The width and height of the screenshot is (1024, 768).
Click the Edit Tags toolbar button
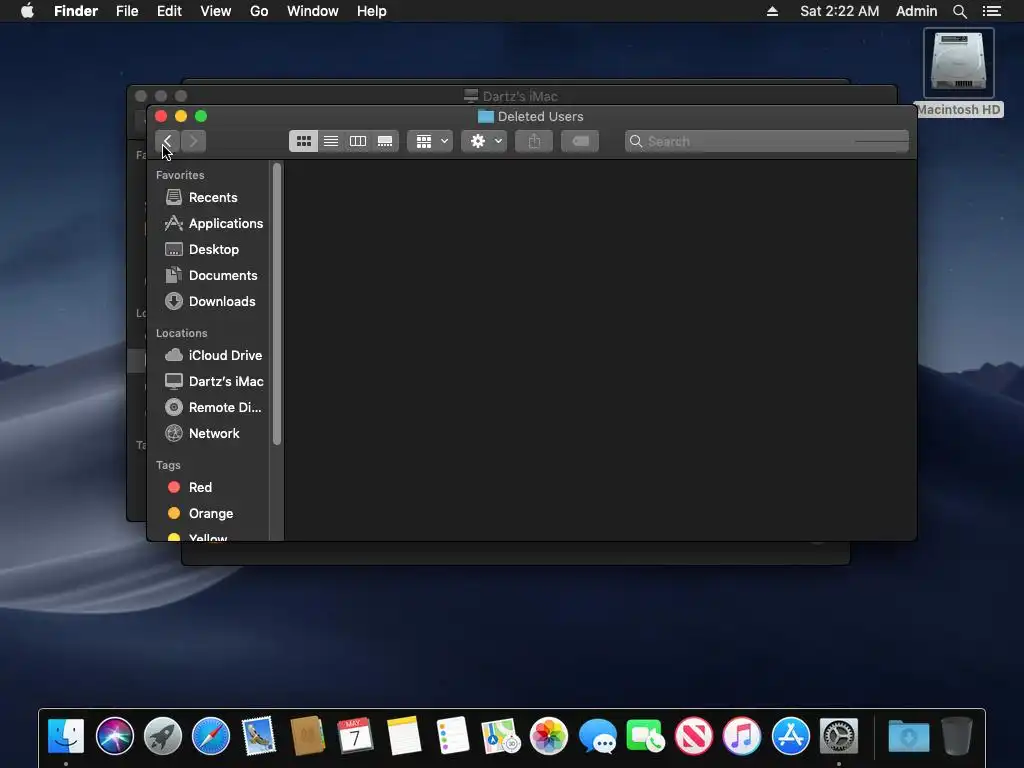click(580, 141)
